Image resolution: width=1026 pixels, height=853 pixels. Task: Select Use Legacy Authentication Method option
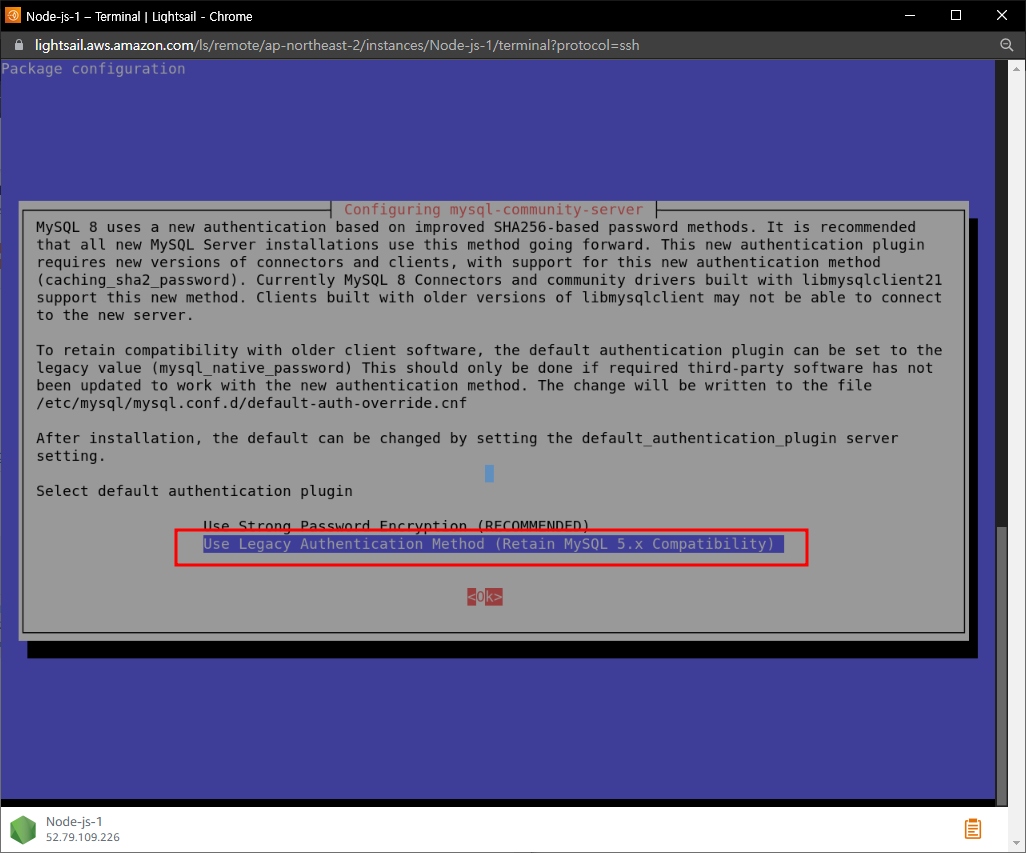[x=493, y=544]
